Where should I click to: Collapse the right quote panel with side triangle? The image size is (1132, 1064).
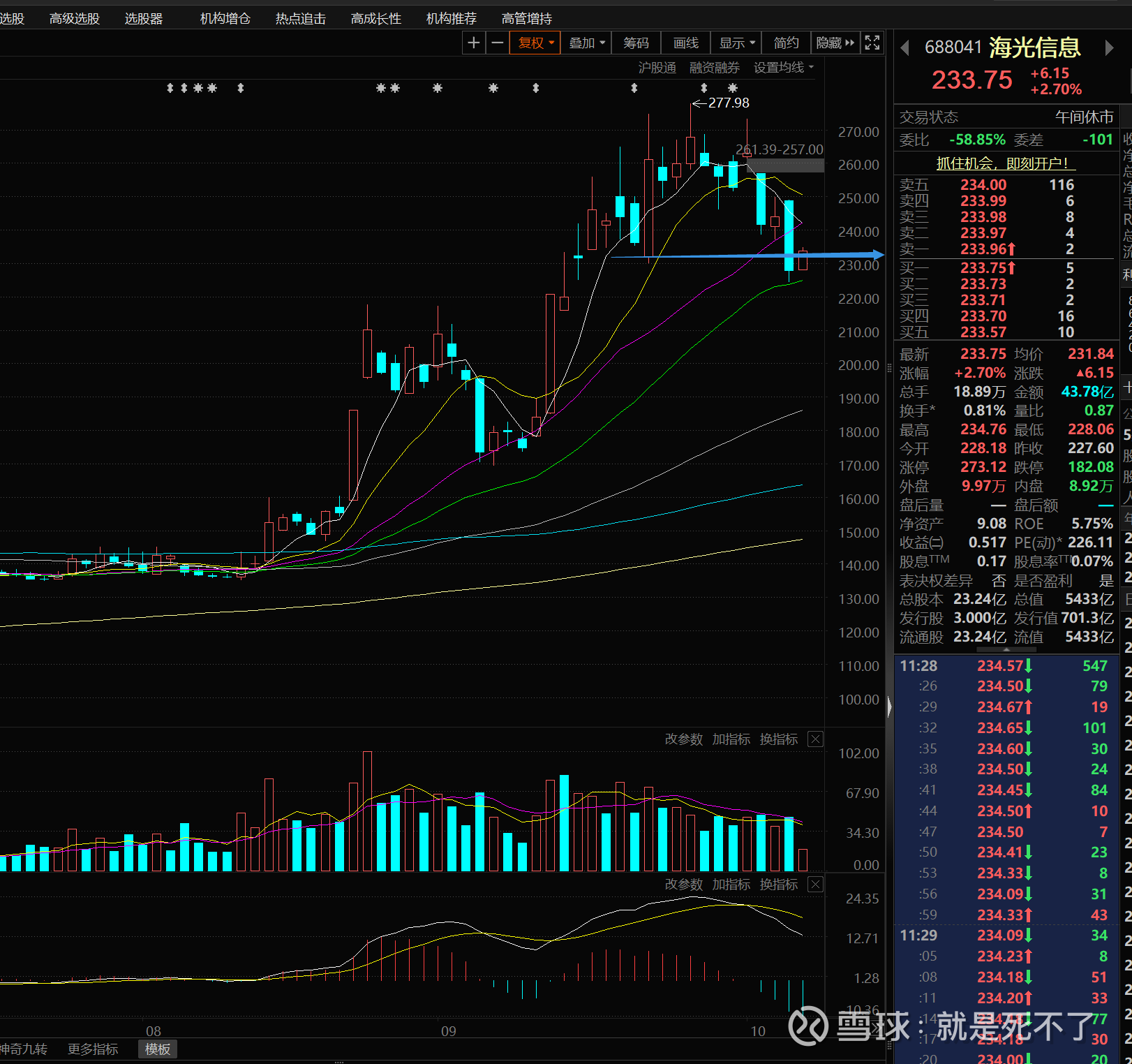click(x=889, y=707)
